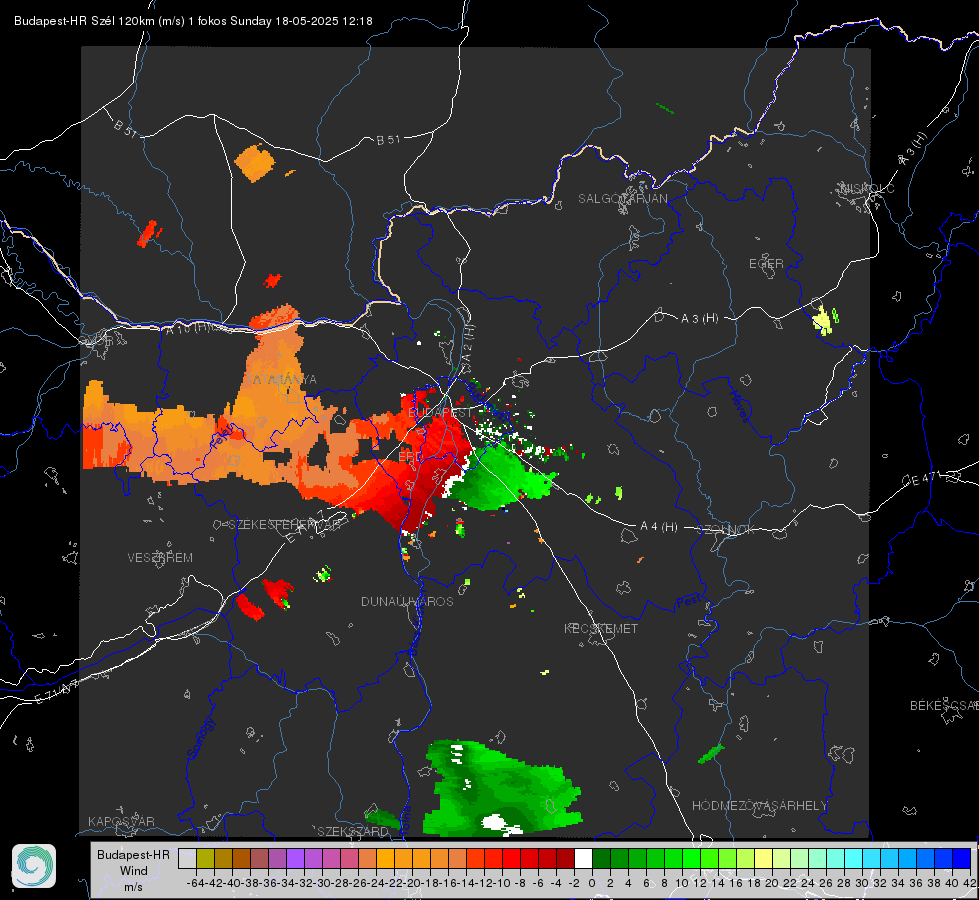Select the dark green legend swatch between 0 and 2
Image resolution: width=979 pixels, height=900 pixels.
coord(601,858)
